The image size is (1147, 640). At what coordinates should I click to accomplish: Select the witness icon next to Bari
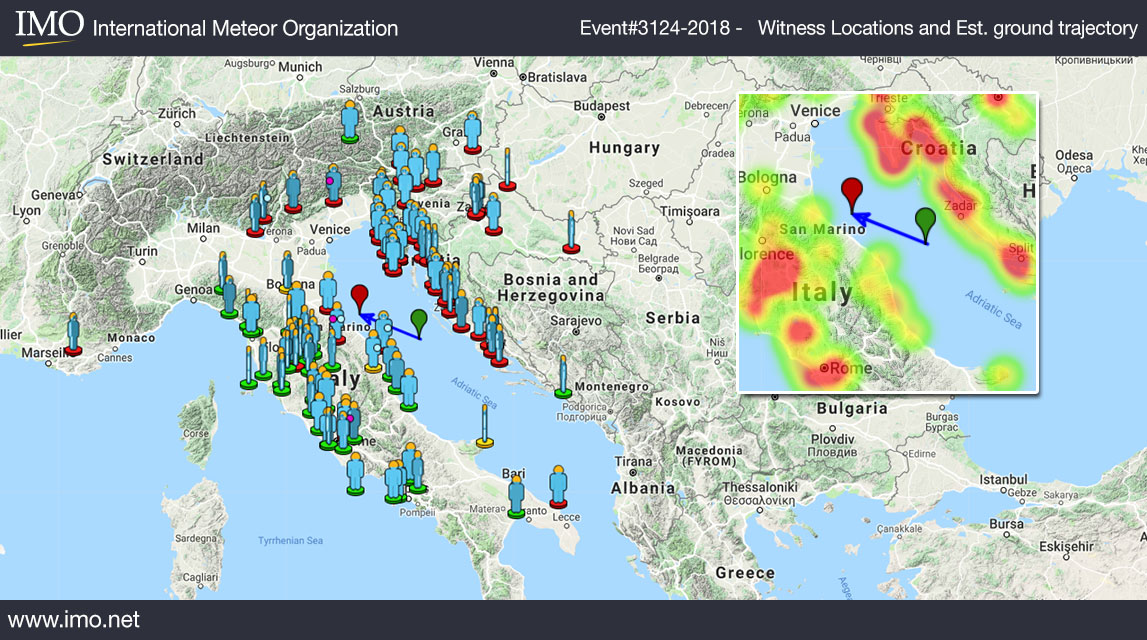pos(516,494)
